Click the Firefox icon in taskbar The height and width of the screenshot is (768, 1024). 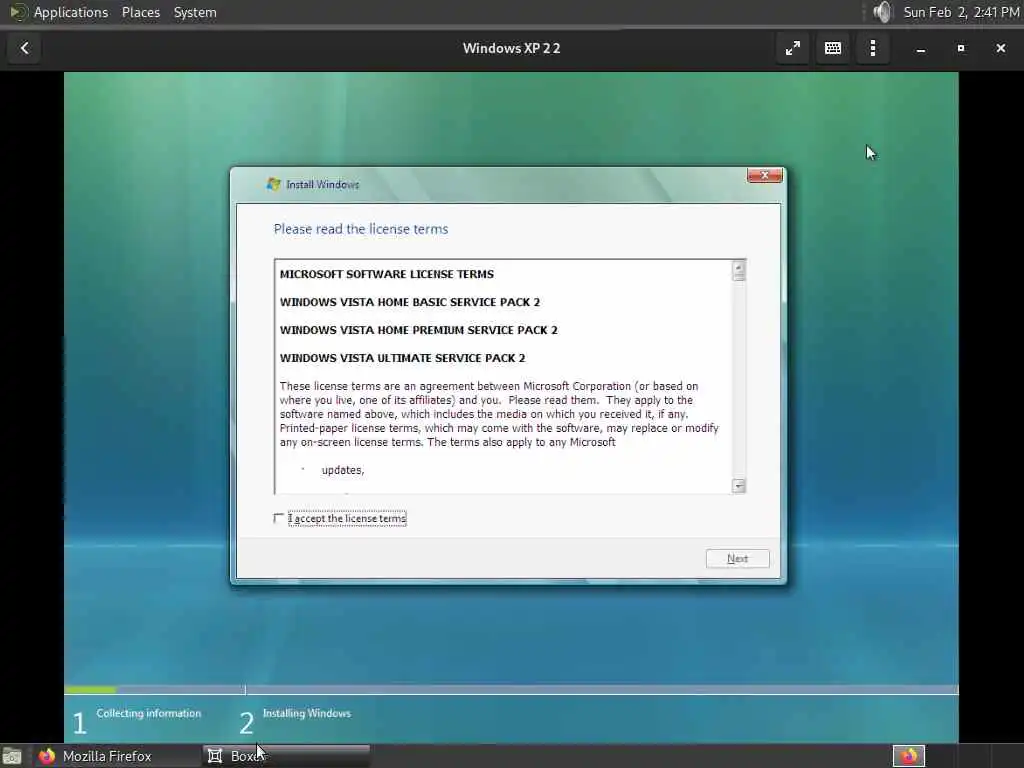47,756
